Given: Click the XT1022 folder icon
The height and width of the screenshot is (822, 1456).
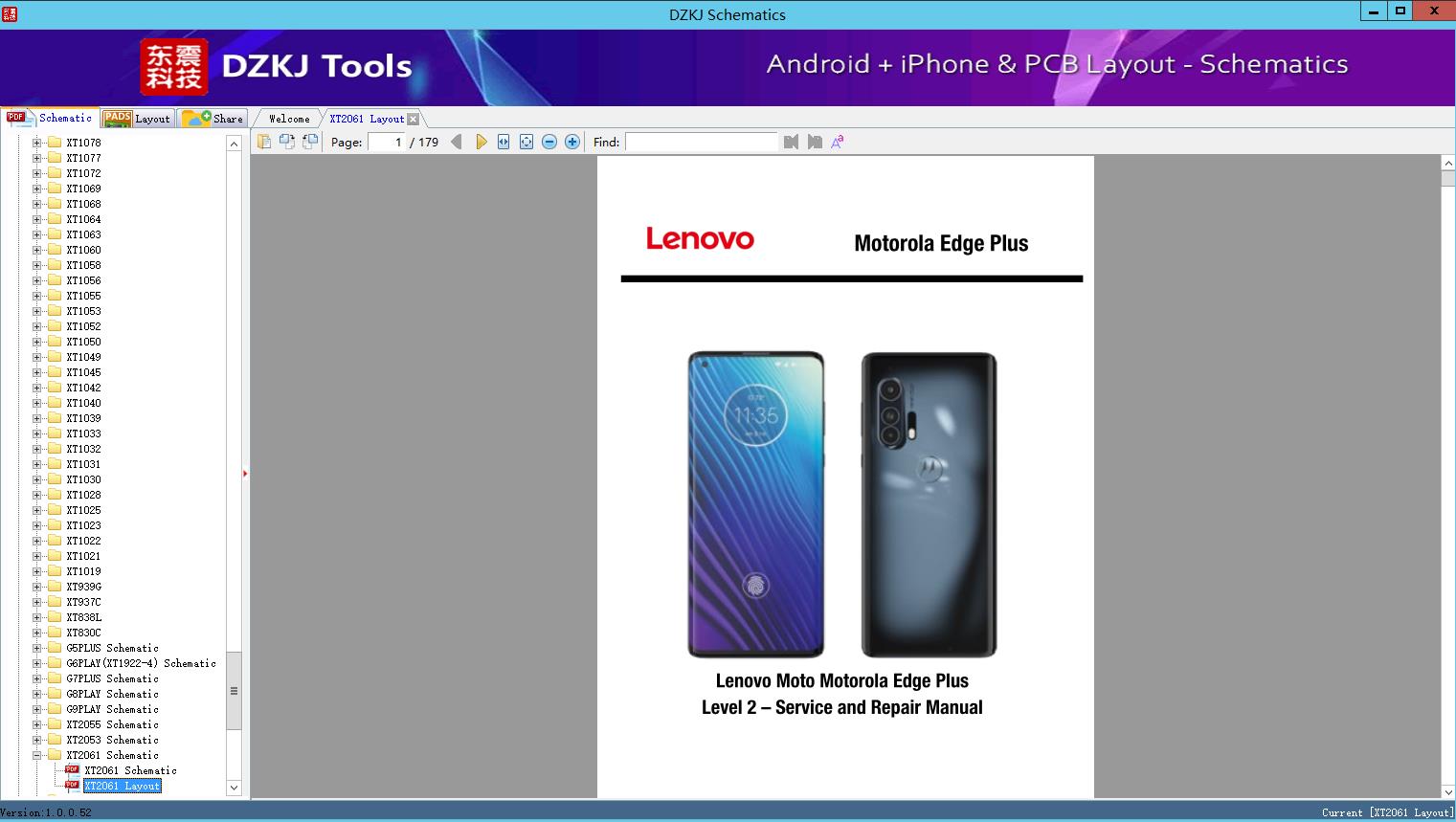Looking at the screenshot, I should [x=55, y=541].
